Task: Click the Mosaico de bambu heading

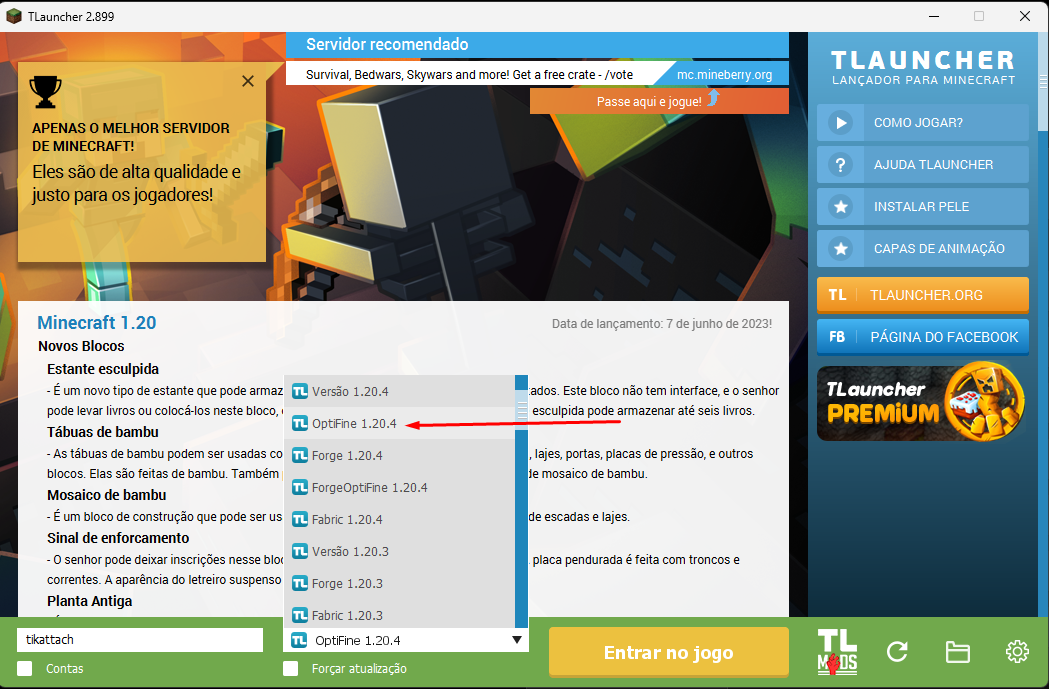Action: coord(106,495)
